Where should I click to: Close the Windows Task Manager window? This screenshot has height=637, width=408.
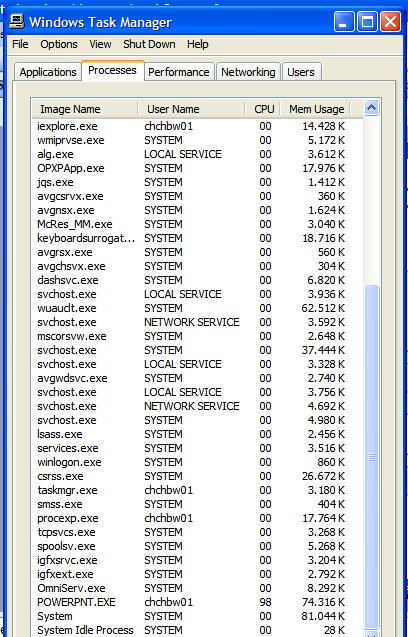pyautogui.click(x=391, y=22)
